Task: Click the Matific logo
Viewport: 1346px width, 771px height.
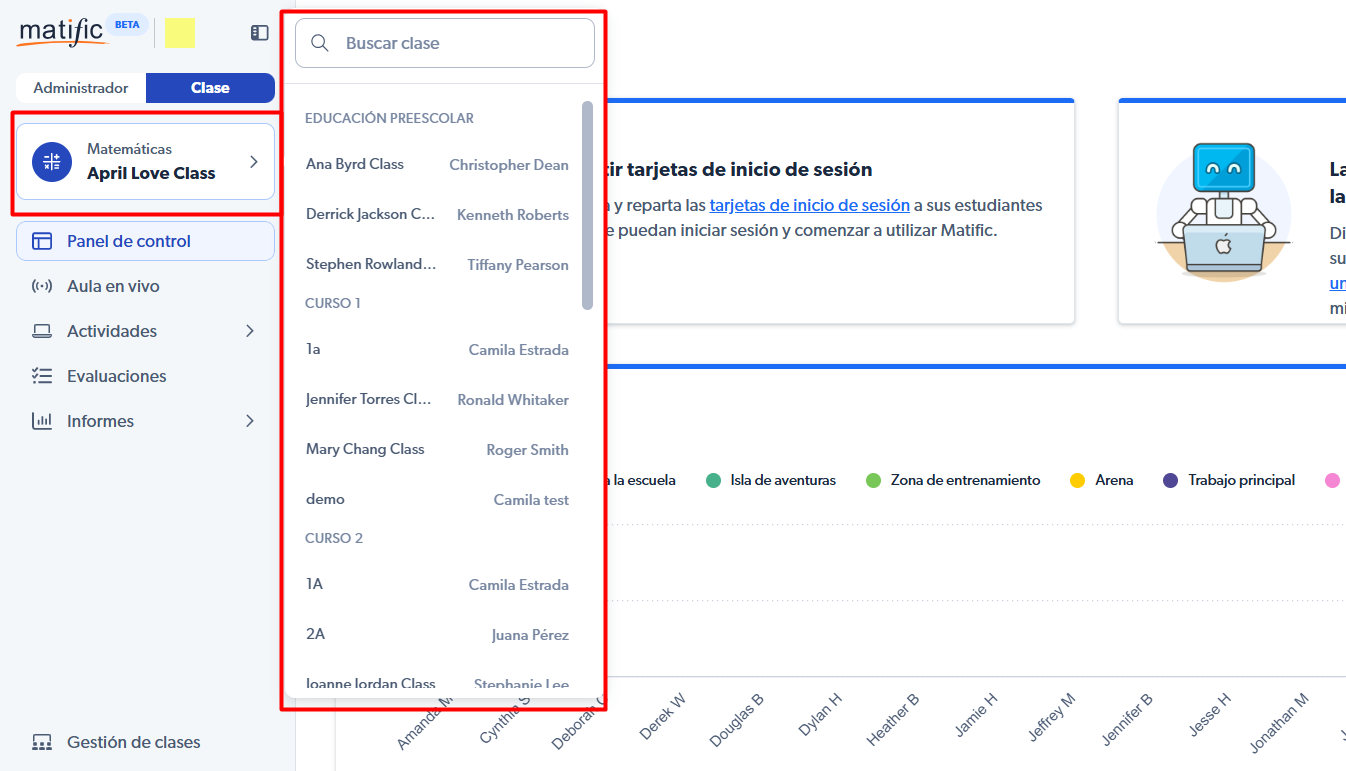Action: (x=62, y=32)
